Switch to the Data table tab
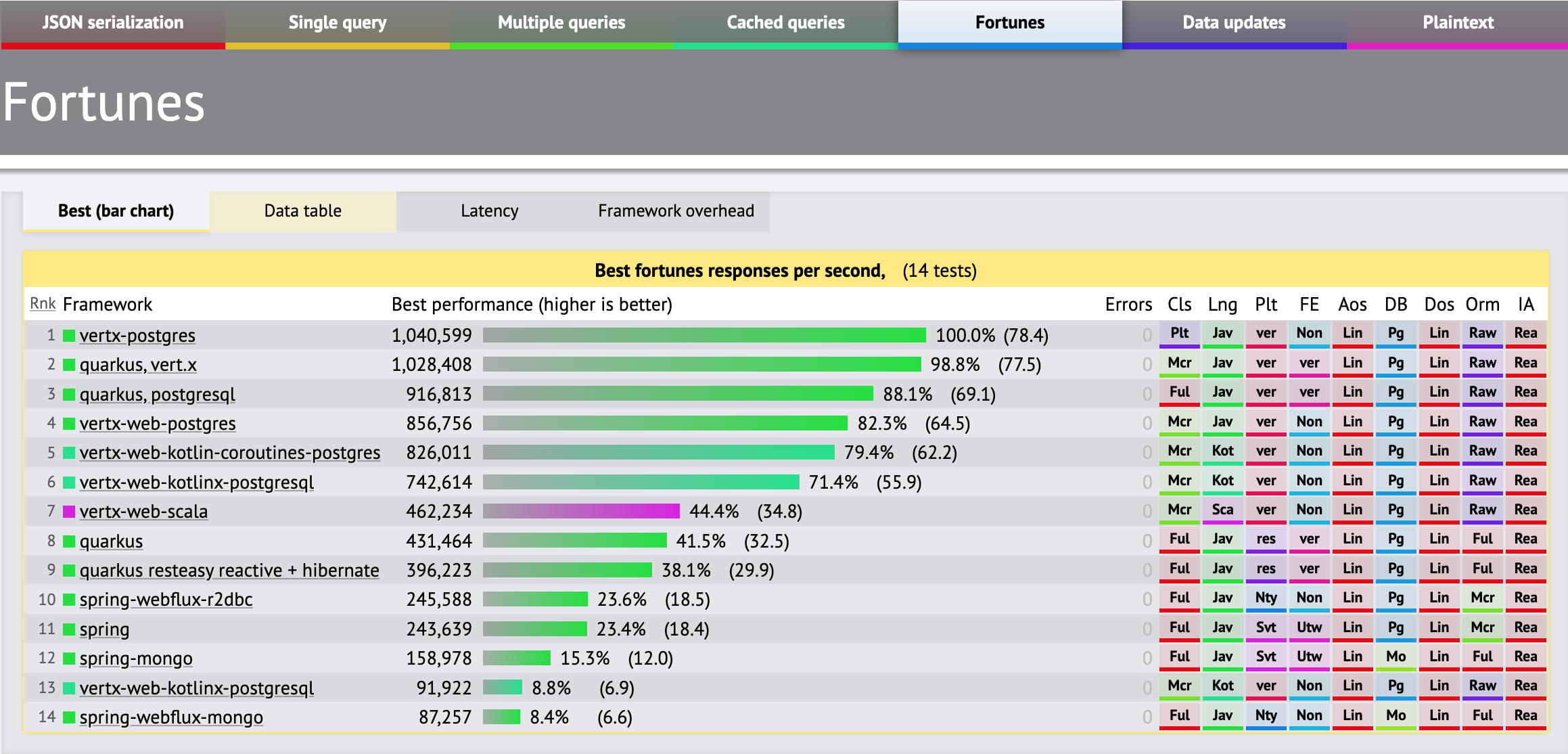Viewport: 1568px width, 754px height. point(302,211)
